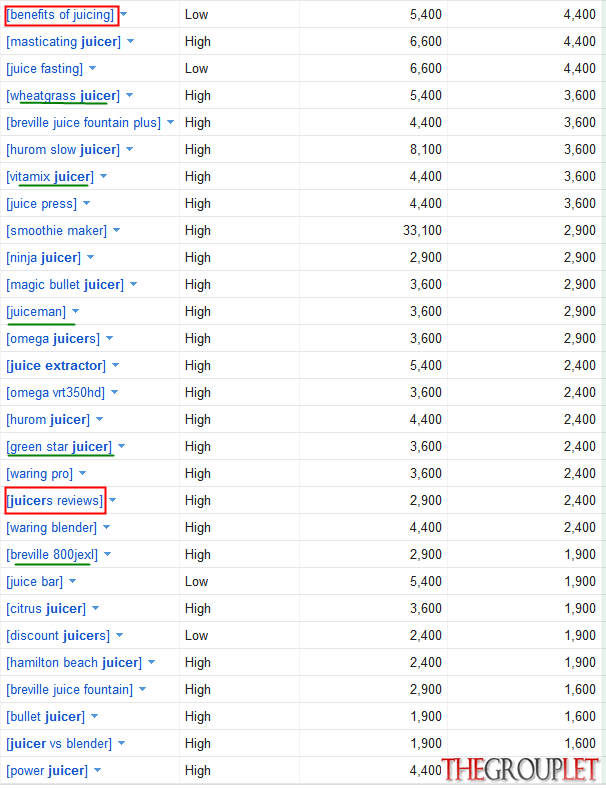
Task: Open the bullet juicer dropdown arrow
Action: pyautogui.click(x=94, y=717)
